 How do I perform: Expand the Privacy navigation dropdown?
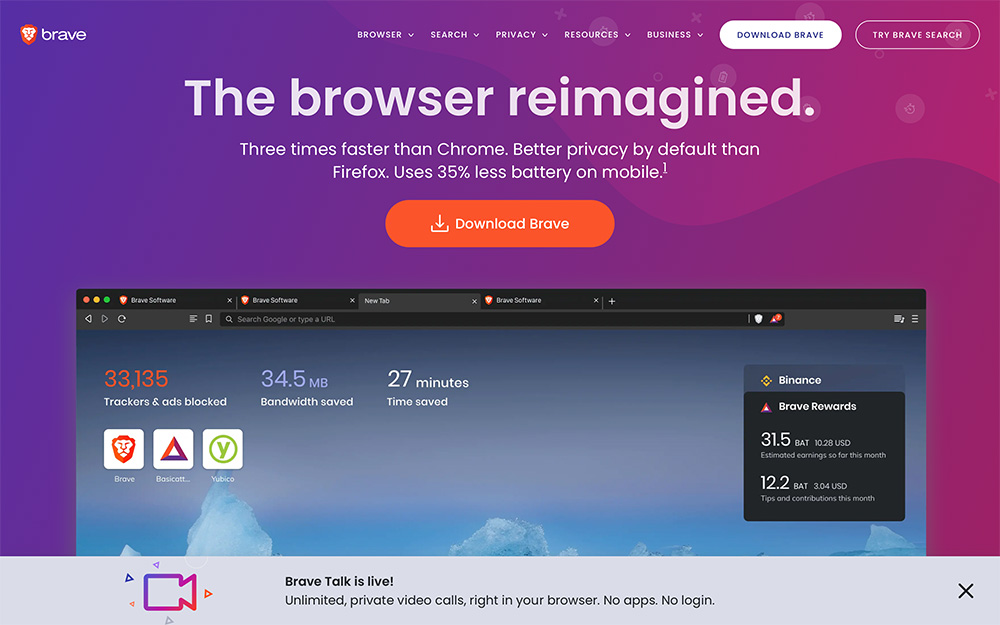(522, 34)
